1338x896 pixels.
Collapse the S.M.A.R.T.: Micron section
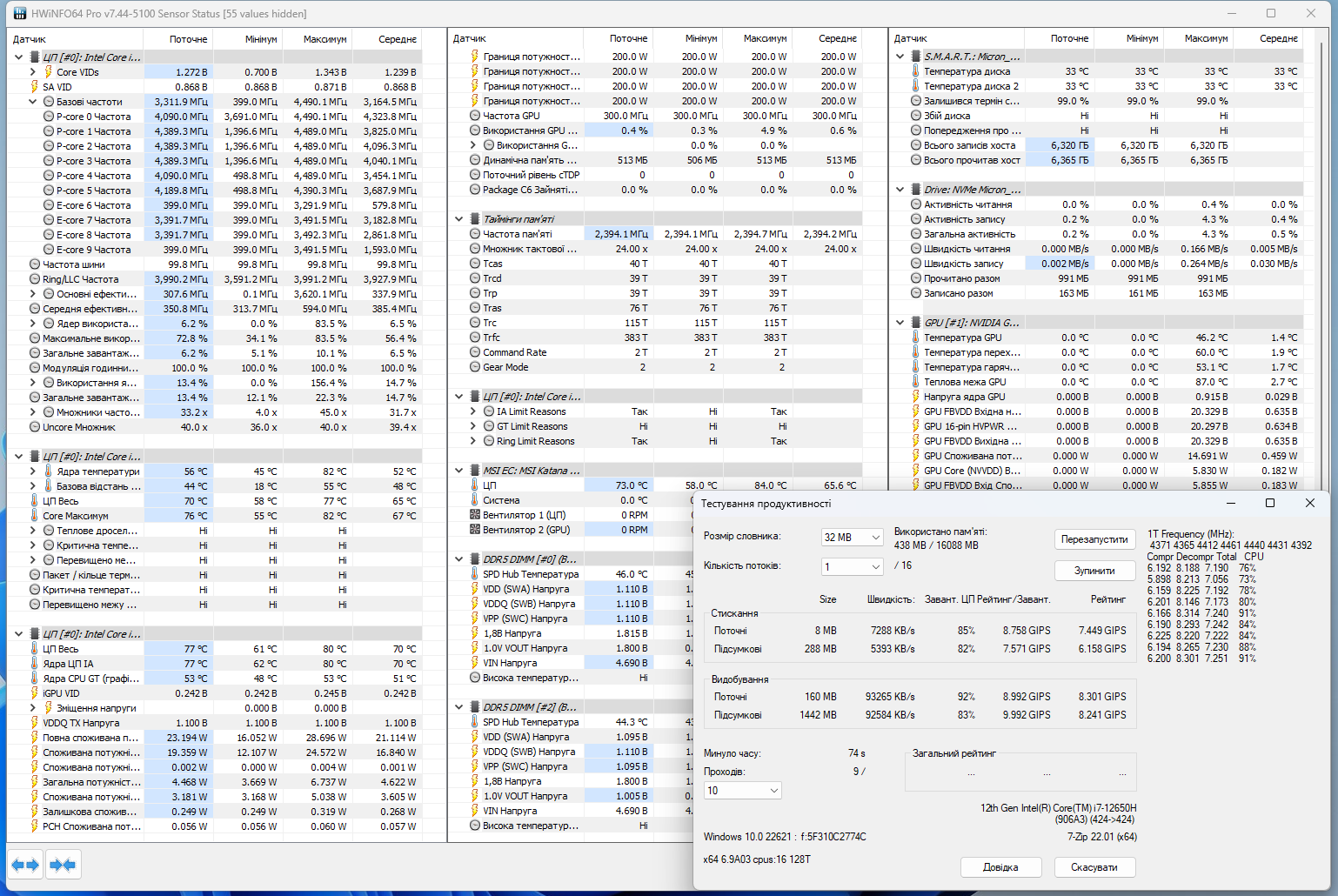(900, 57)
